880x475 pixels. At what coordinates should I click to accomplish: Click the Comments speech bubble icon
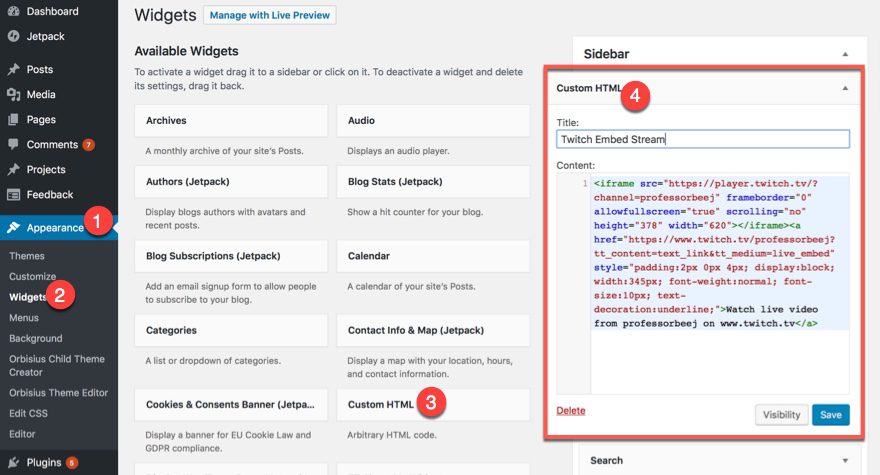[x=13, y=145]
